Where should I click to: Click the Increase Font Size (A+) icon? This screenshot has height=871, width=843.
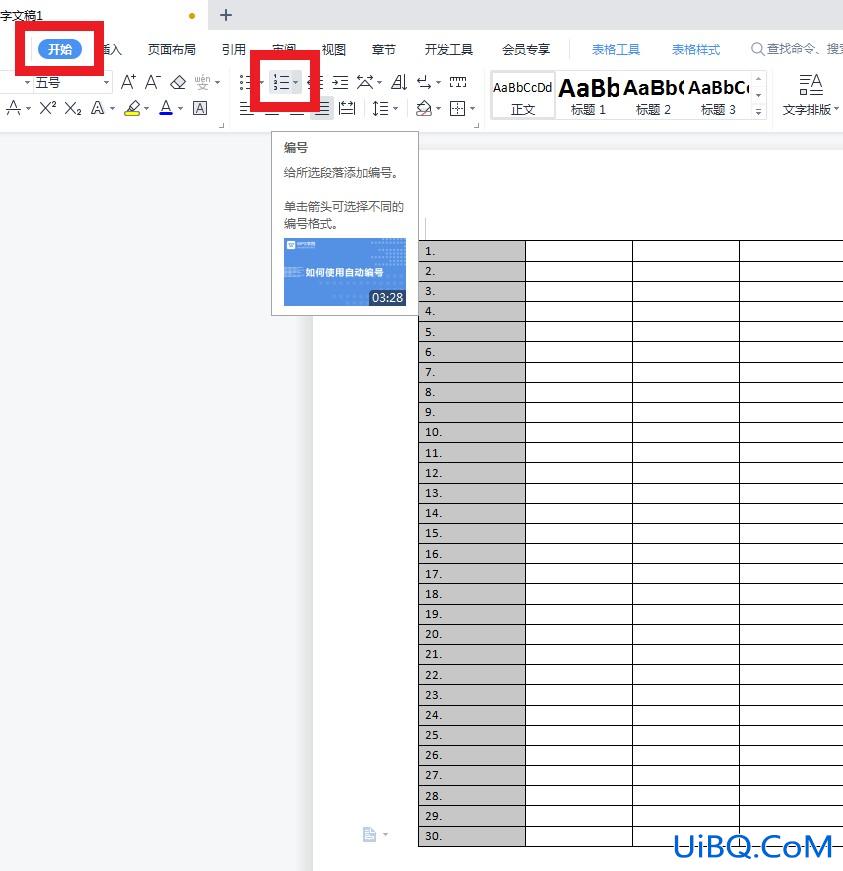(x=128, y=82)
